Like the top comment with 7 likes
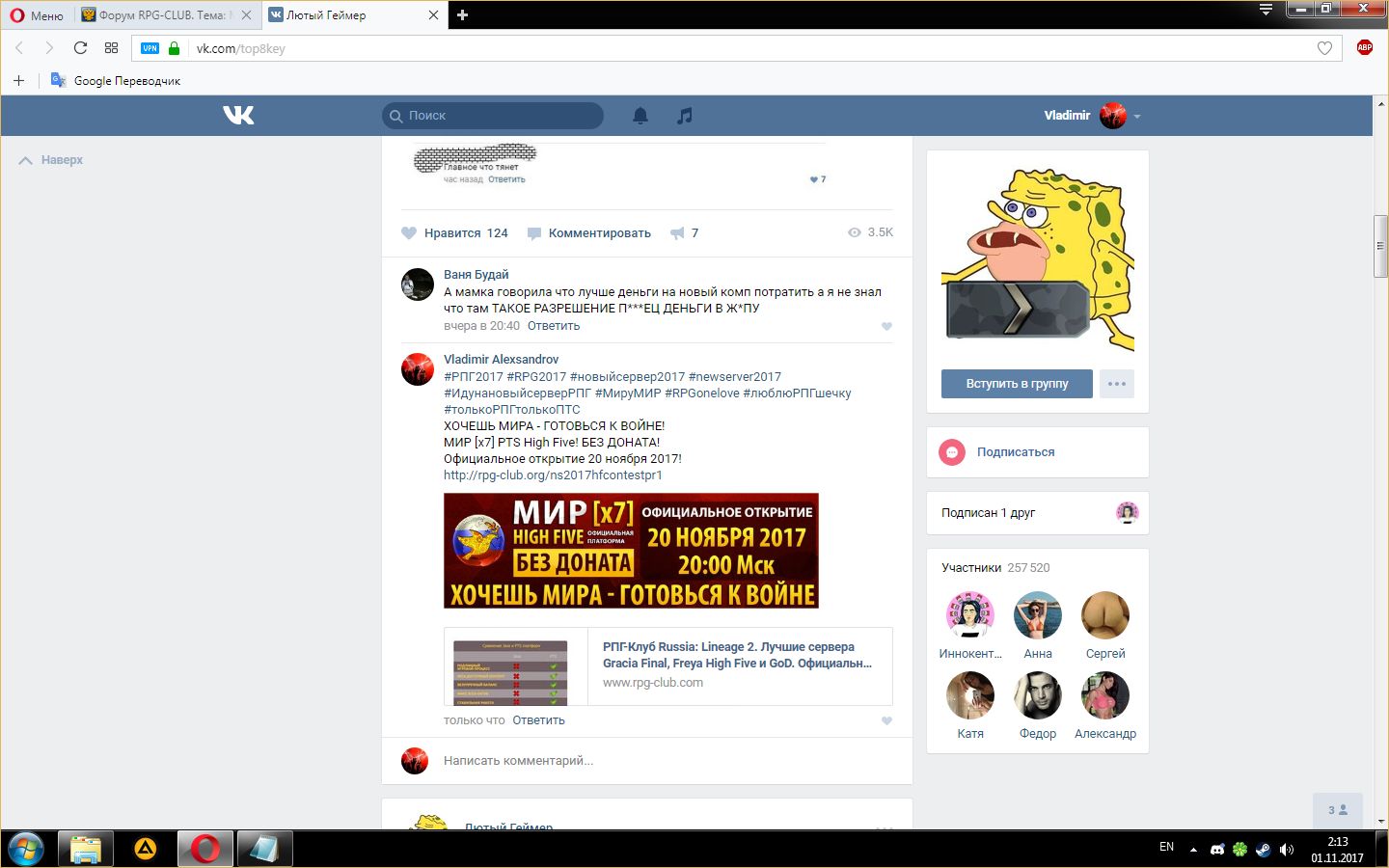 818,179
